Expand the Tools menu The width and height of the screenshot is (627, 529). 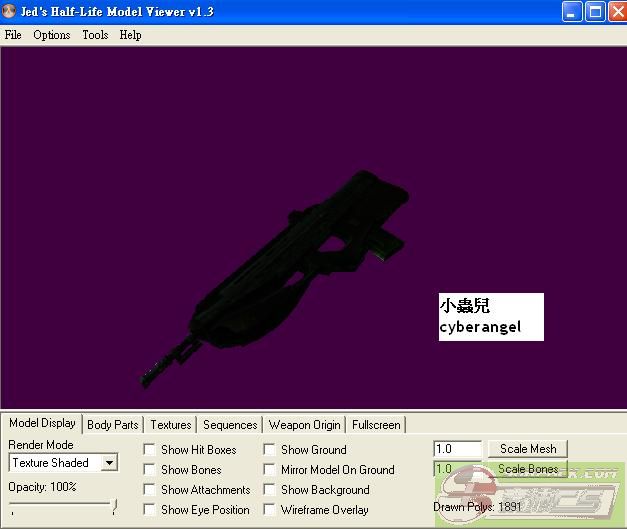click(x=95, y=35)
